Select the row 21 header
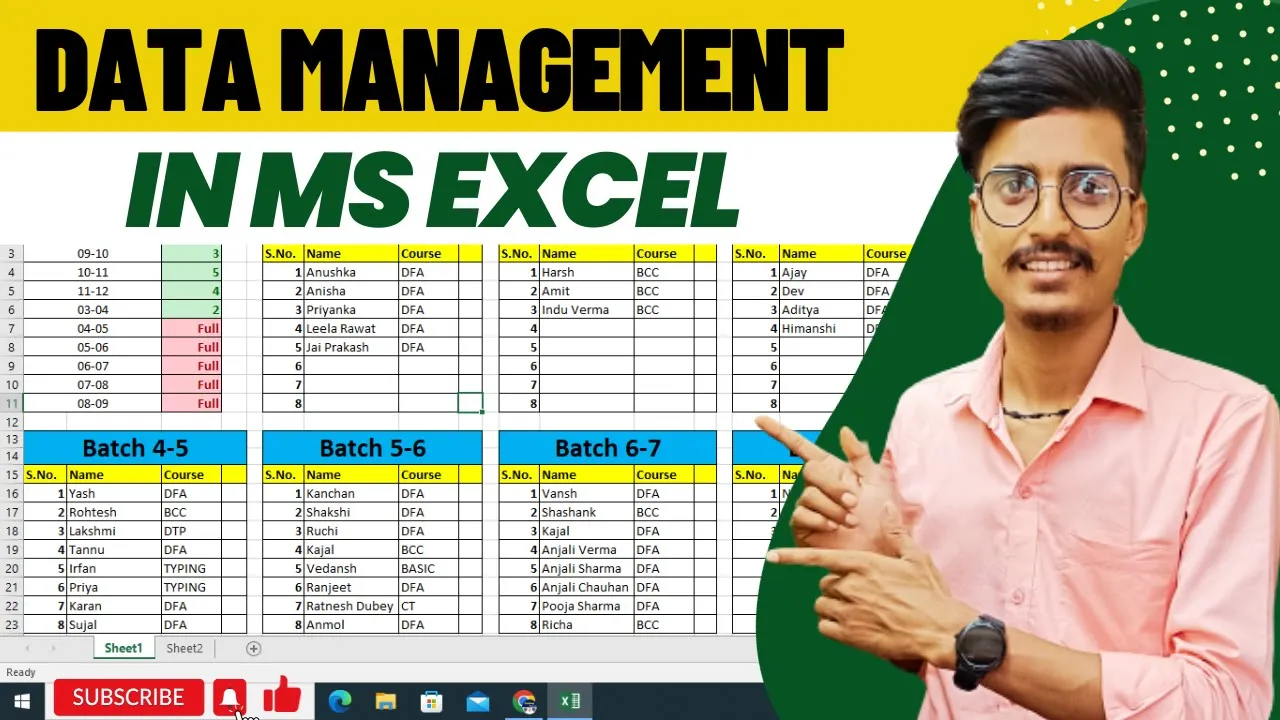 [11, 587]
